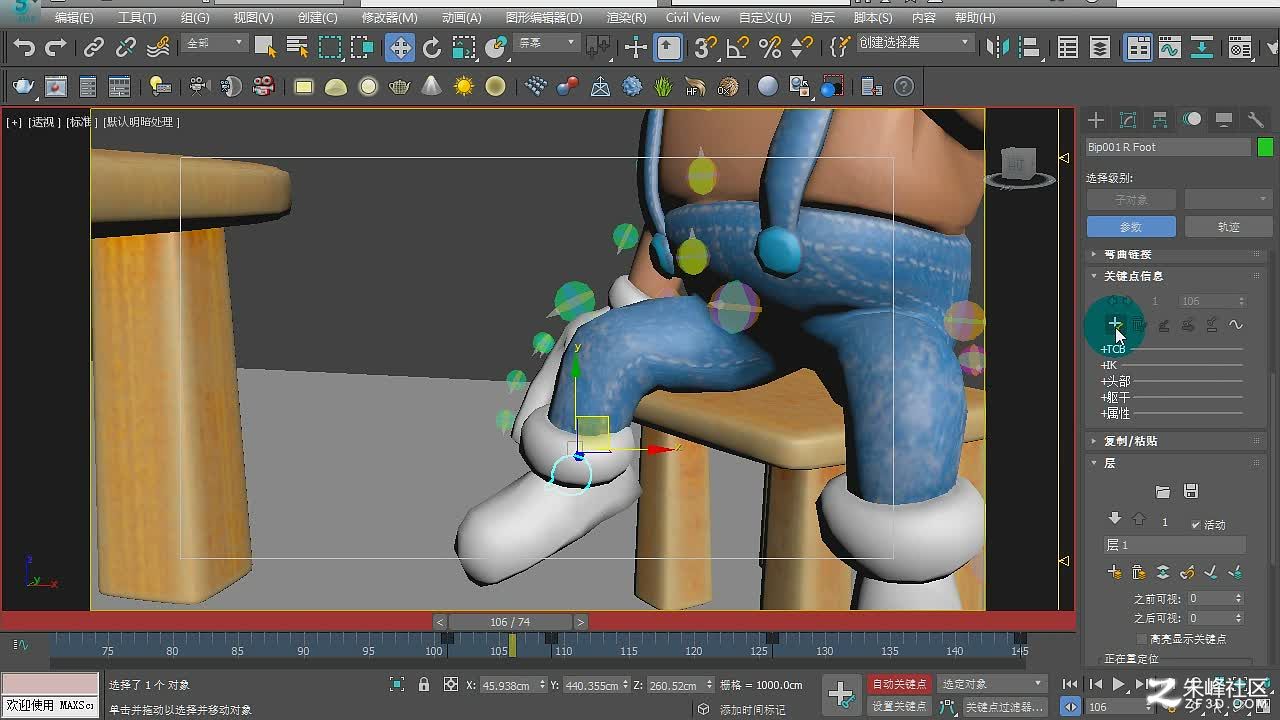Open the Select by Name list
The width and height of the screenshot is (1280, 720).
(297, 47)
